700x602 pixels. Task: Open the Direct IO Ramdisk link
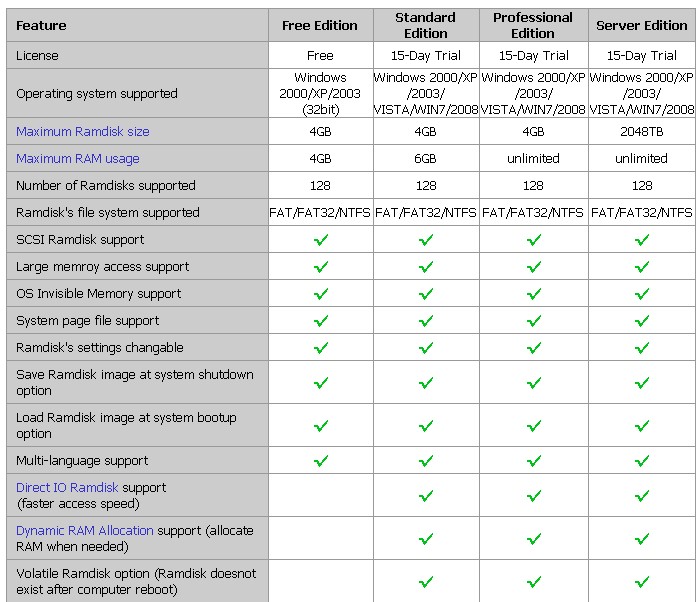[67, 488]
